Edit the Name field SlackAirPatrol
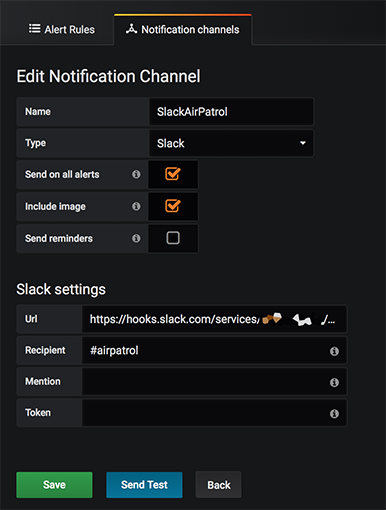 point(231,112)
